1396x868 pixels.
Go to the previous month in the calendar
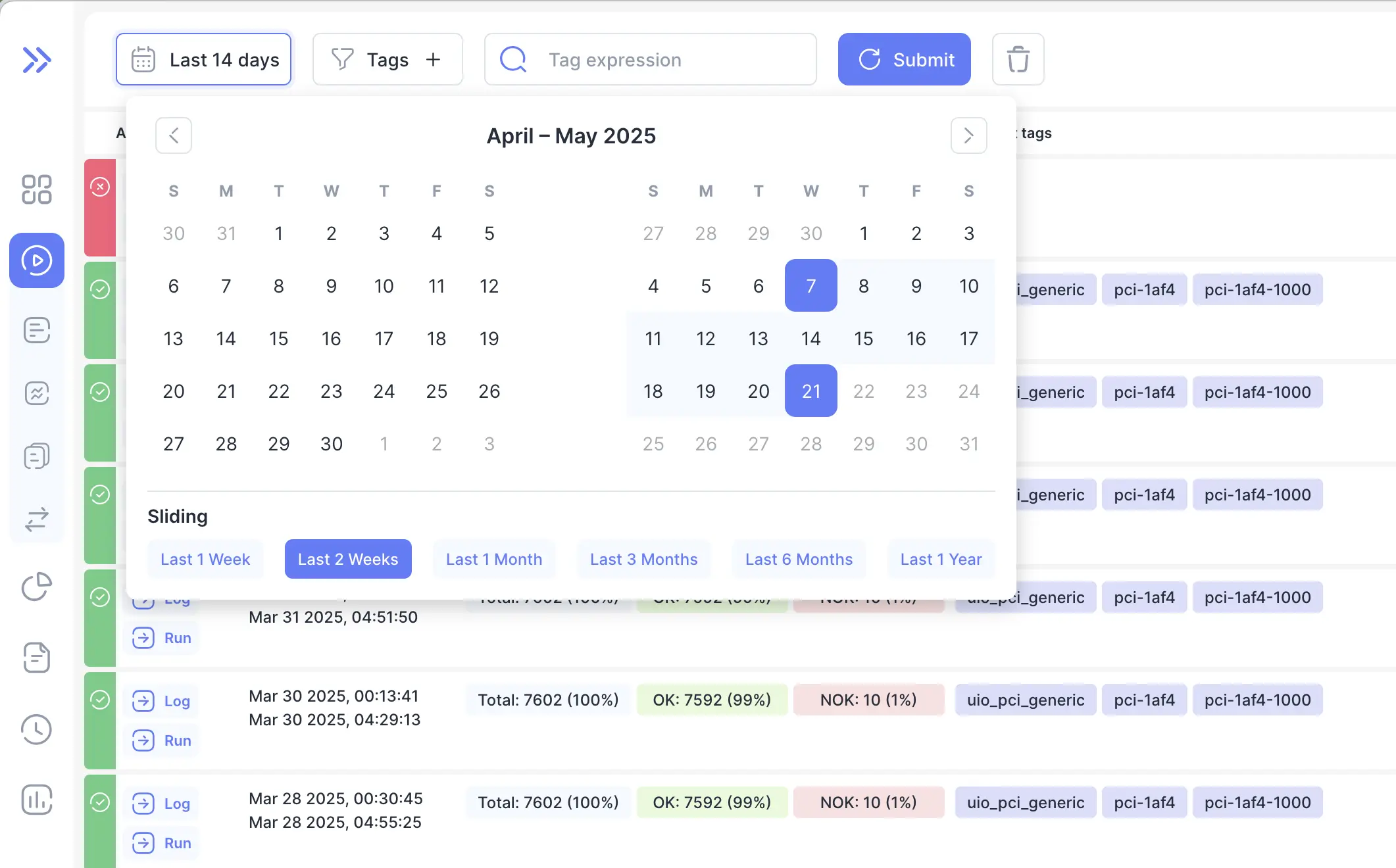point(173,135)
